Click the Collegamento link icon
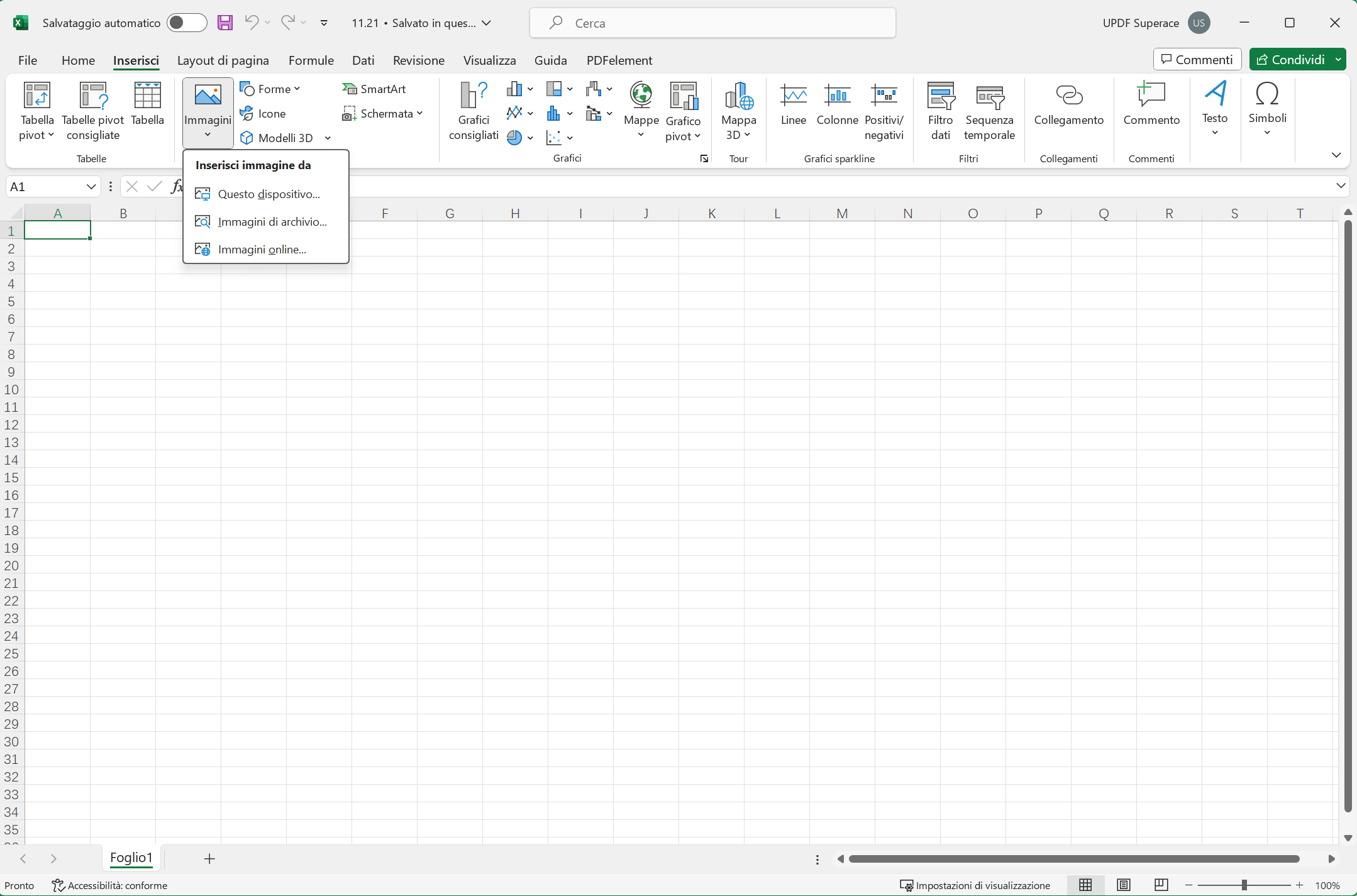 [1069, 95]
